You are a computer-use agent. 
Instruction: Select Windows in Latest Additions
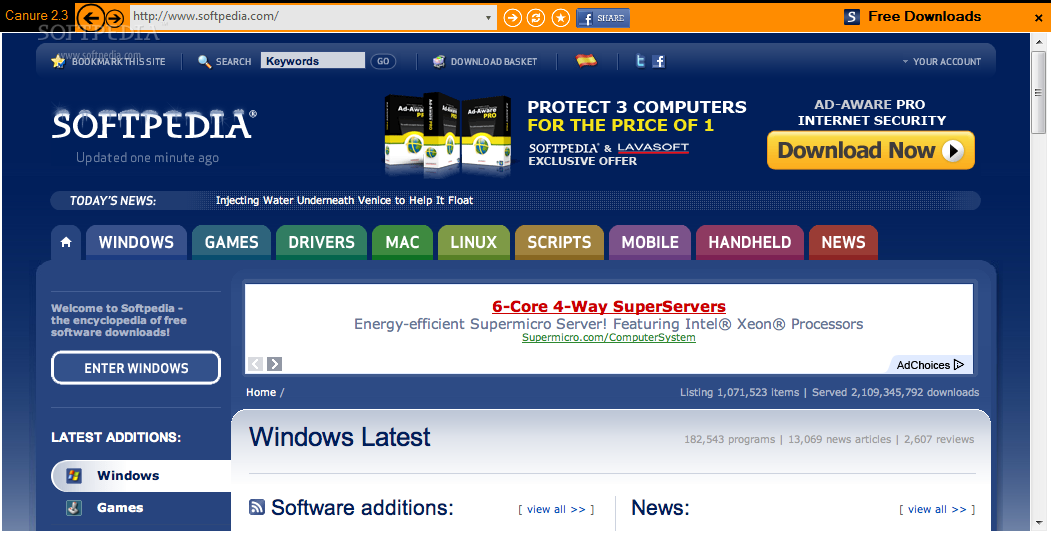pyautogui.click(x=141, y=476)
